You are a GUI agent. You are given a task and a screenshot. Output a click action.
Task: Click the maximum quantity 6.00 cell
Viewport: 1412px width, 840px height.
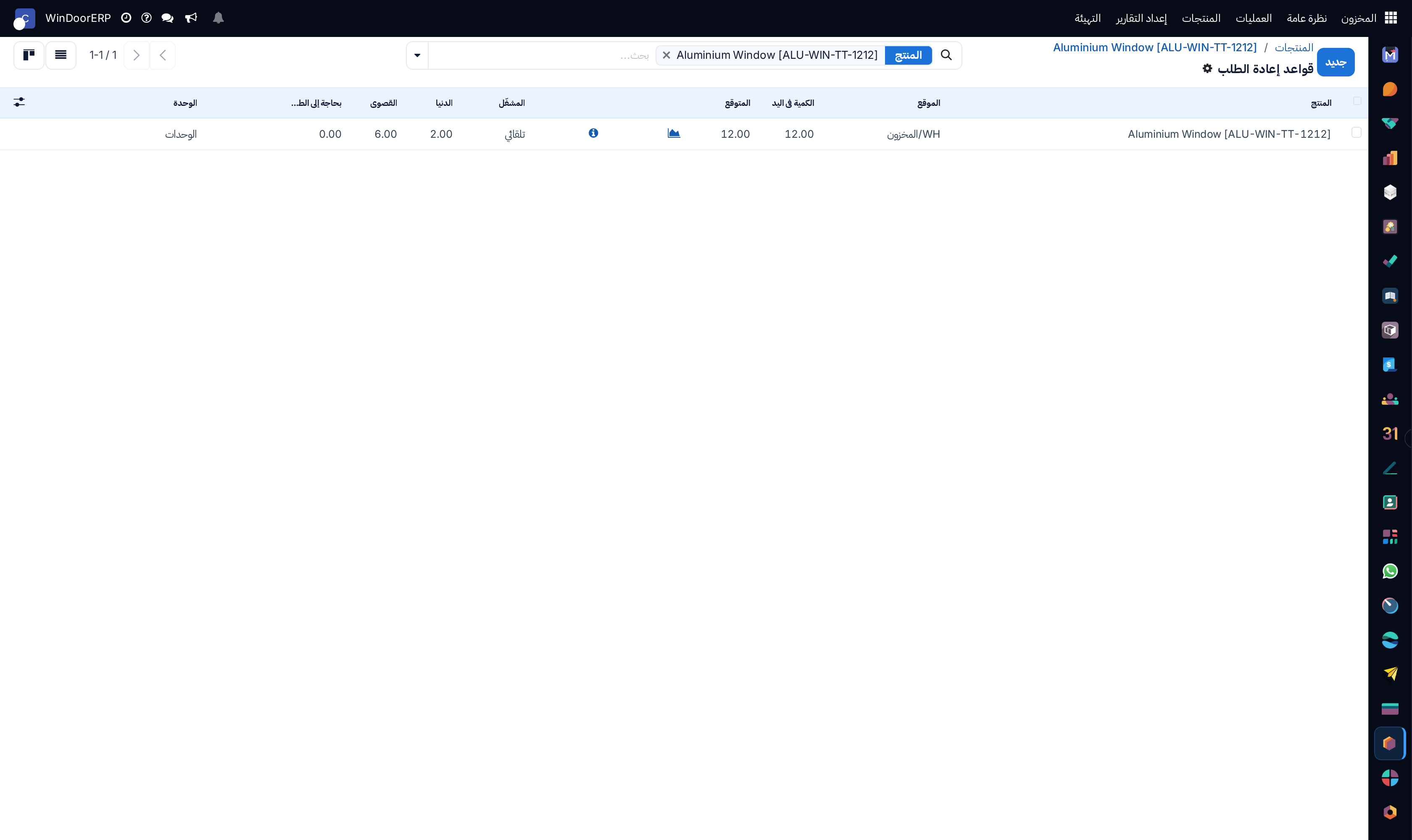tap(385, 134)
